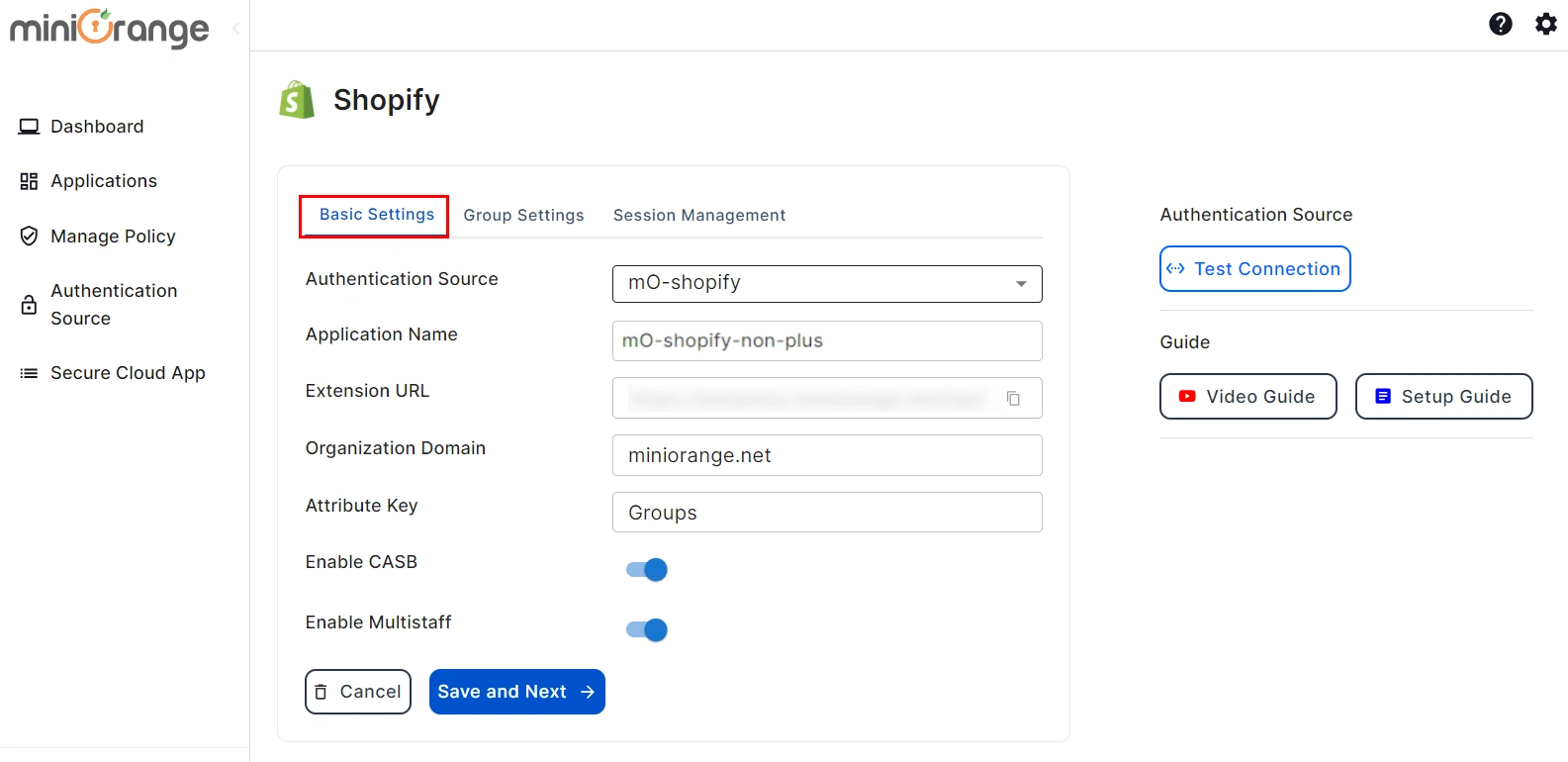This screenshot has height=762, width=1568.
Task: Click the Shopify bag logo icon
Action: pyautogui.click(x=297, y=100)
